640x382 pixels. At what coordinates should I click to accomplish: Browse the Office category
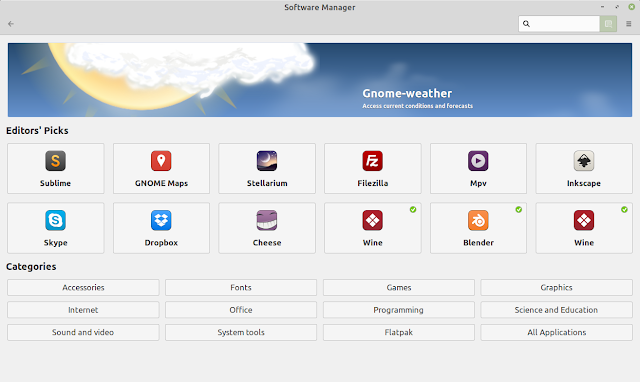pyautogui.click(x=241, y=310)
